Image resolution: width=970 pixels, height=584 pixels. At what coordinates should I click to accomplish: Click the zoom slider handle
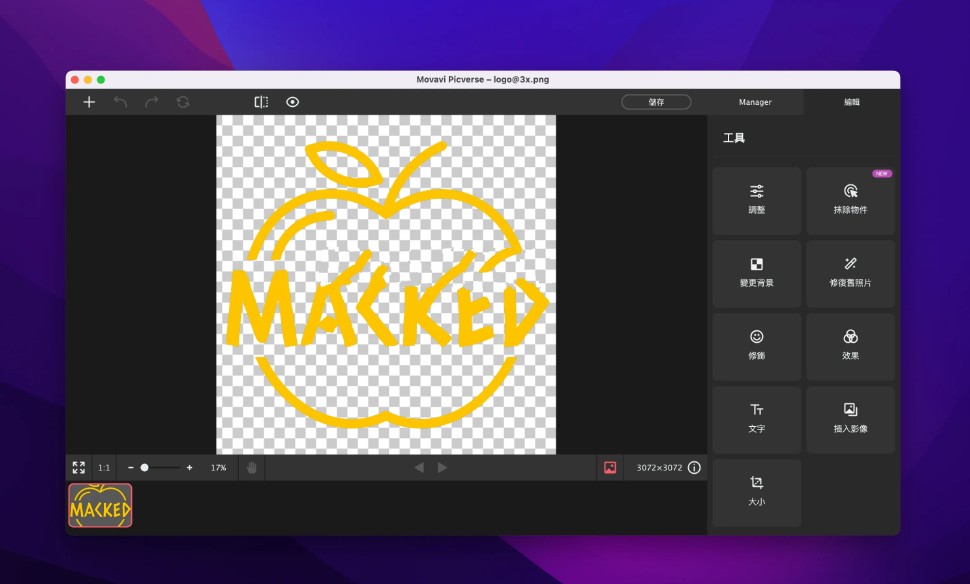click(144, 468)
